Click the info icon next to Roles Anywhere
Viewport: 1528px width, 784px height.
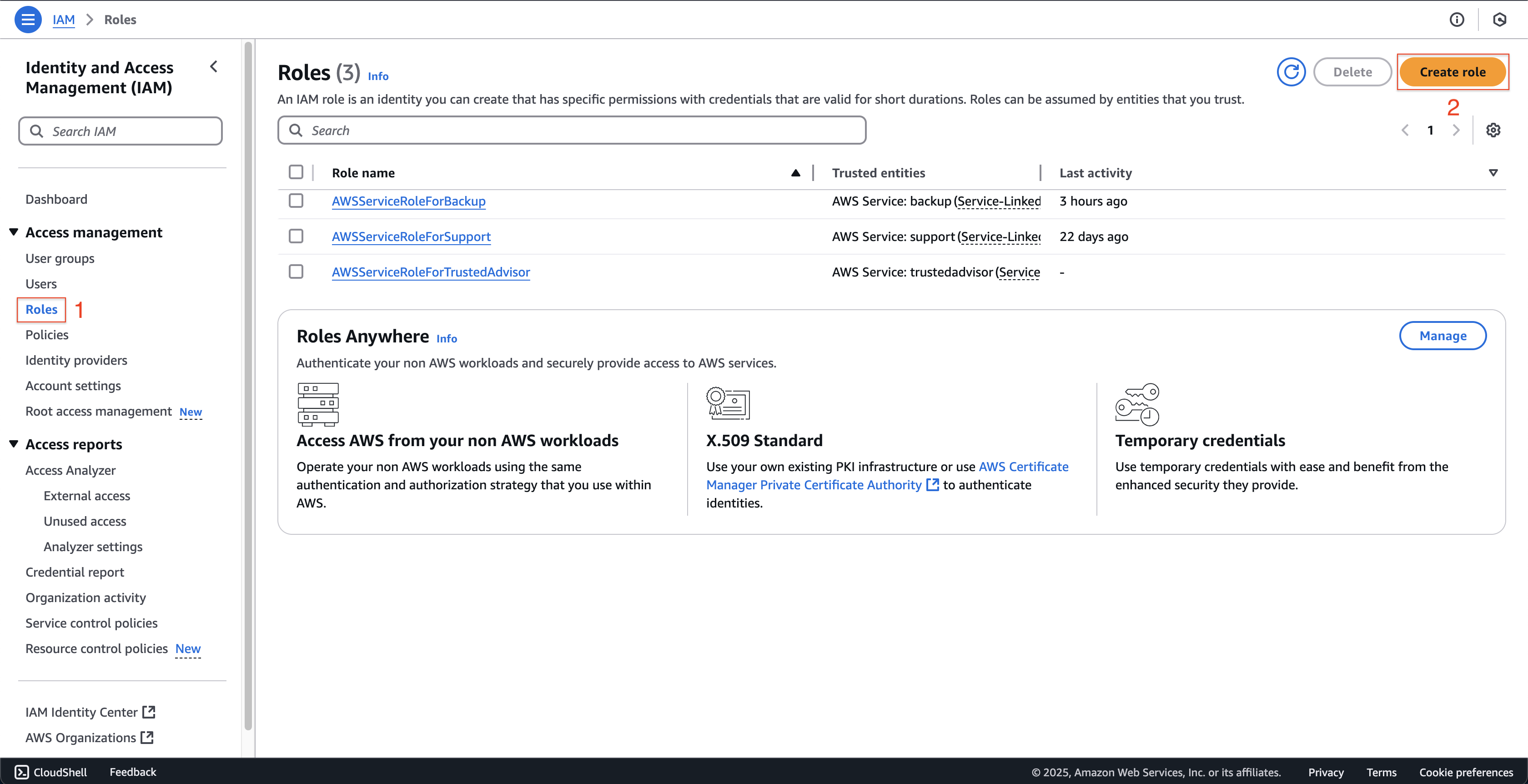click(x=446, y=337)
